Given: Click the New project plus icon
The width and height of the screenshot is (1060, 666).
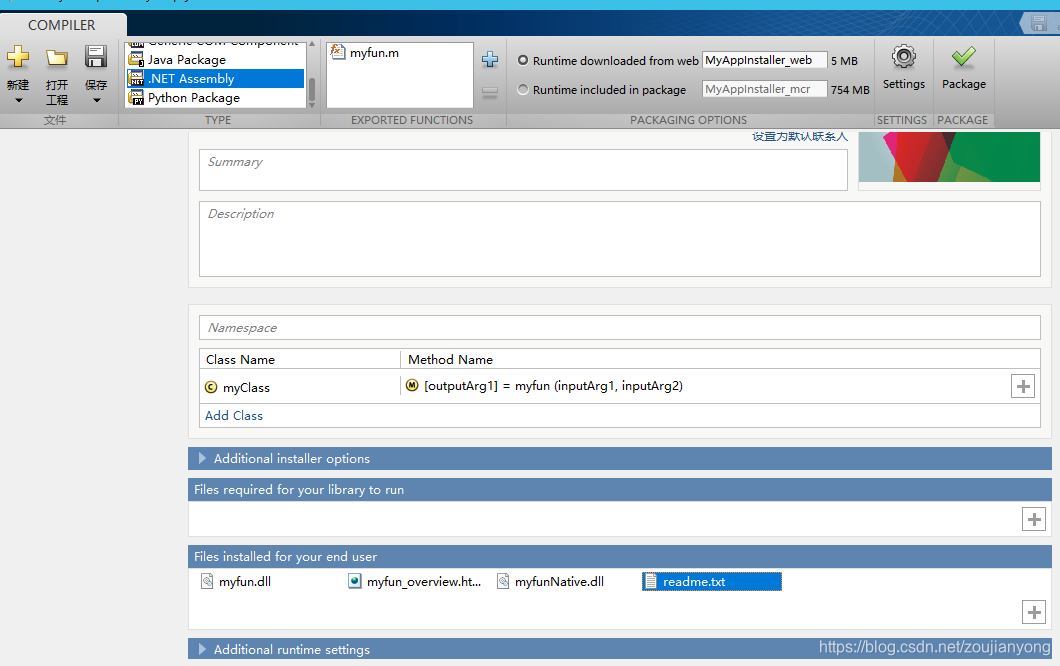Looking at the screenshot, I should tap(18, 57).
